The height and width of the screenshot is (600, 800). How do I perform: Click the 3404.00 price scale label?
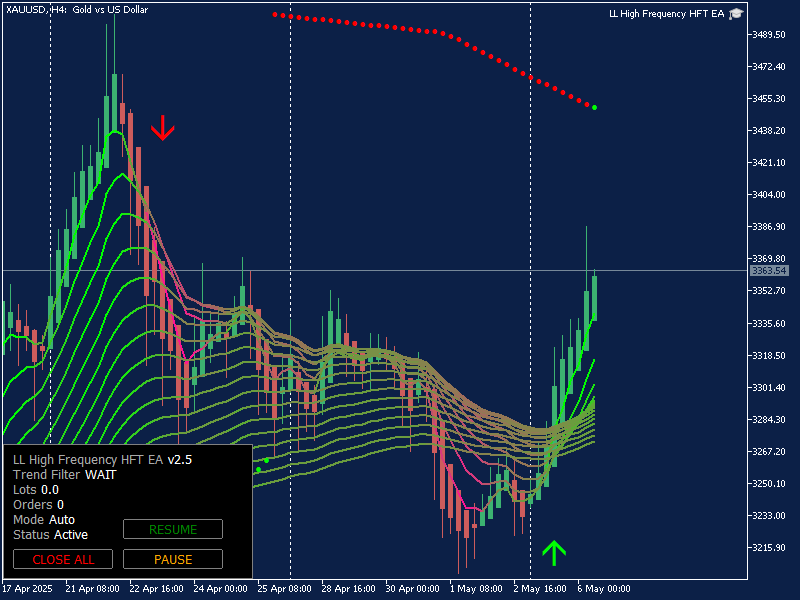point(769,194)
